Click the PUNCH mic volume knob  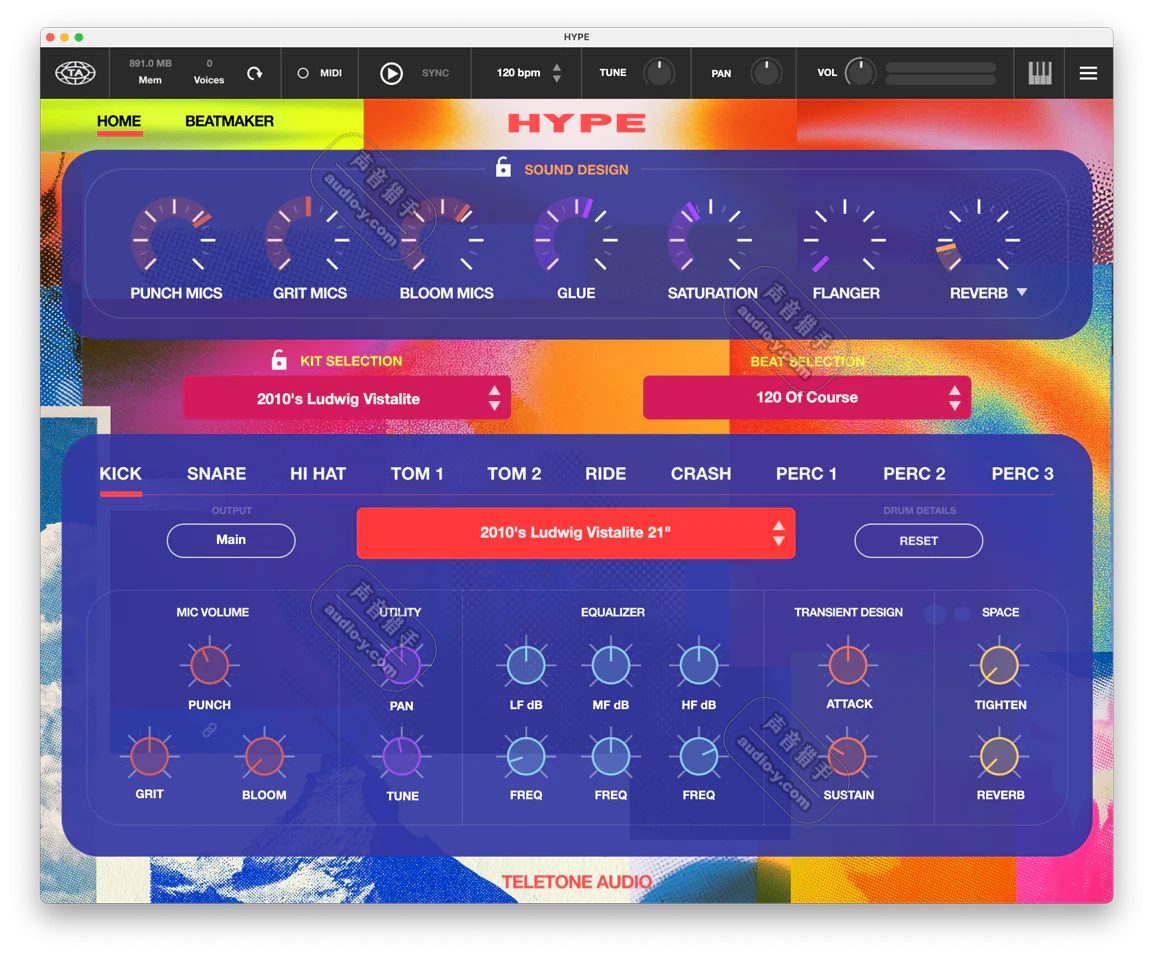(210, 665)
